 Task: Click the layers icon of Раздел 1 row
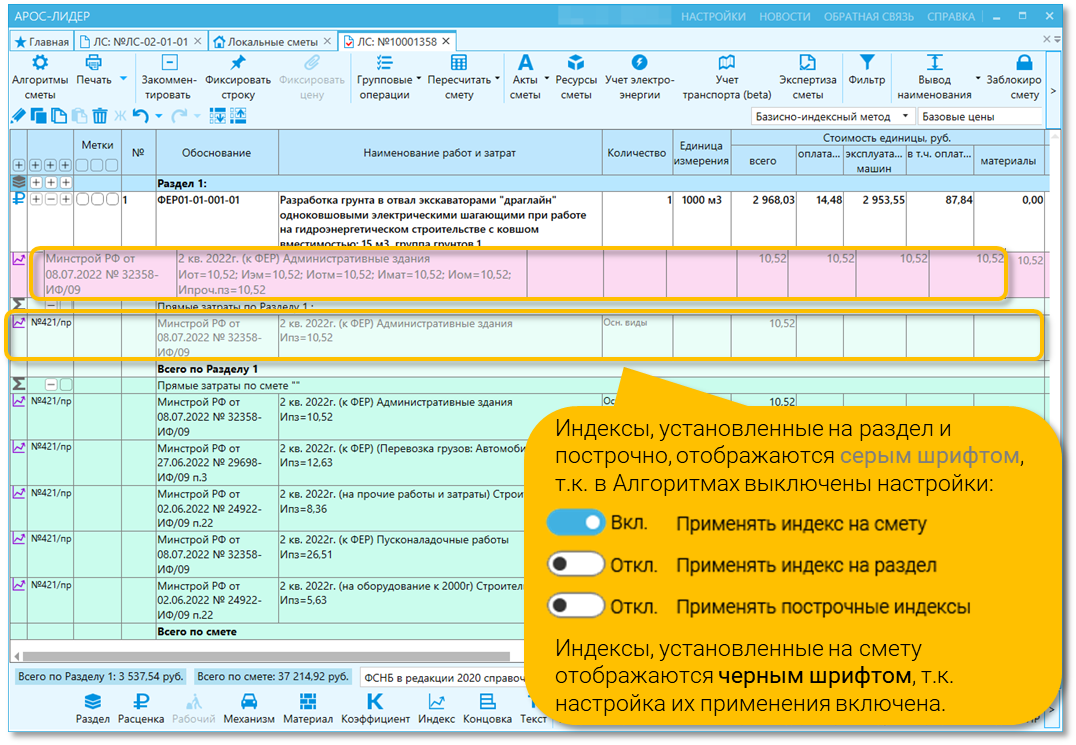pyautogui.click(x=19, y=182)
